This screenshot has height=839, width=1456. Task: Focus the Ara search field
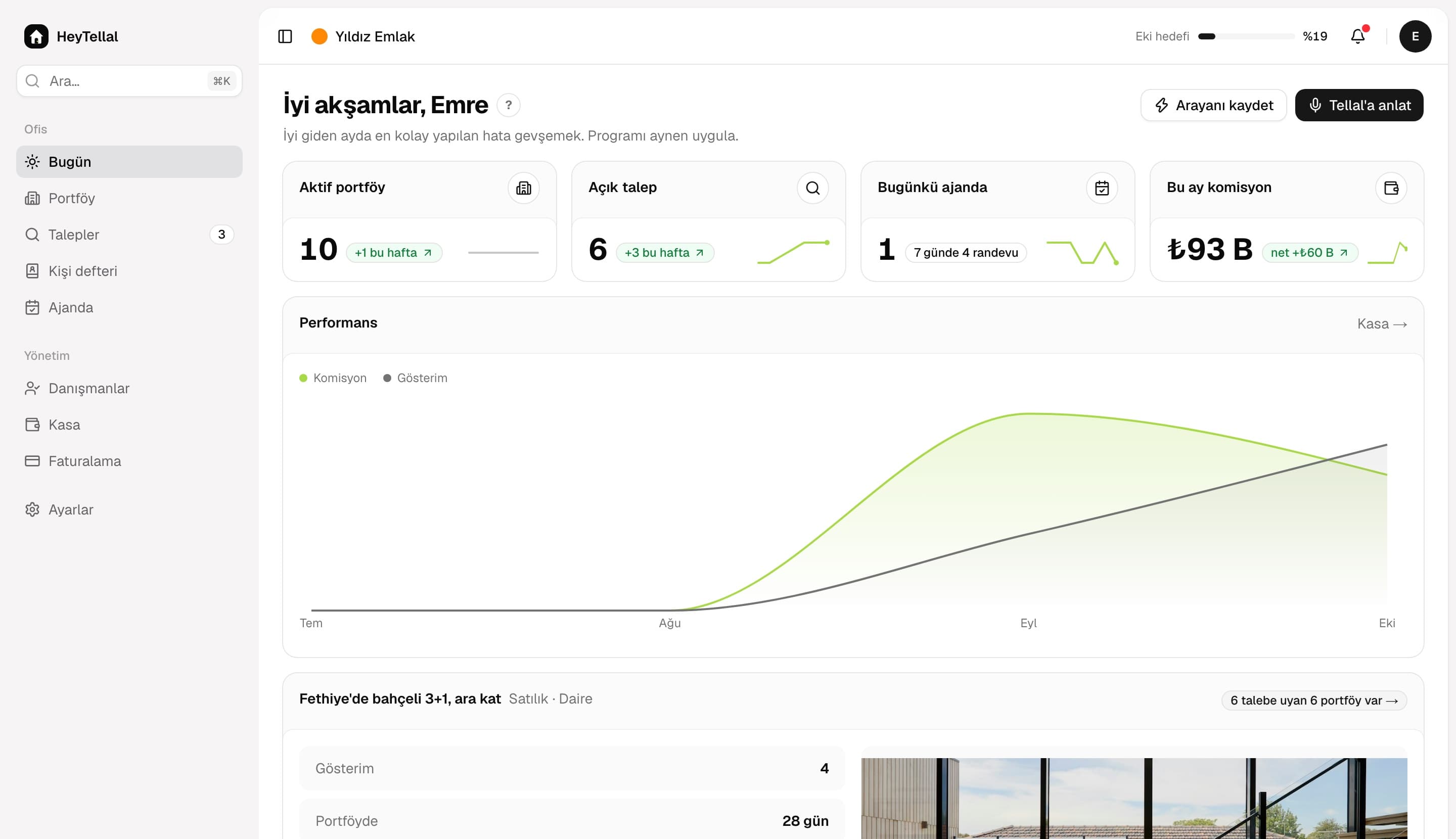pyautogui.click(x=129, y=81)
